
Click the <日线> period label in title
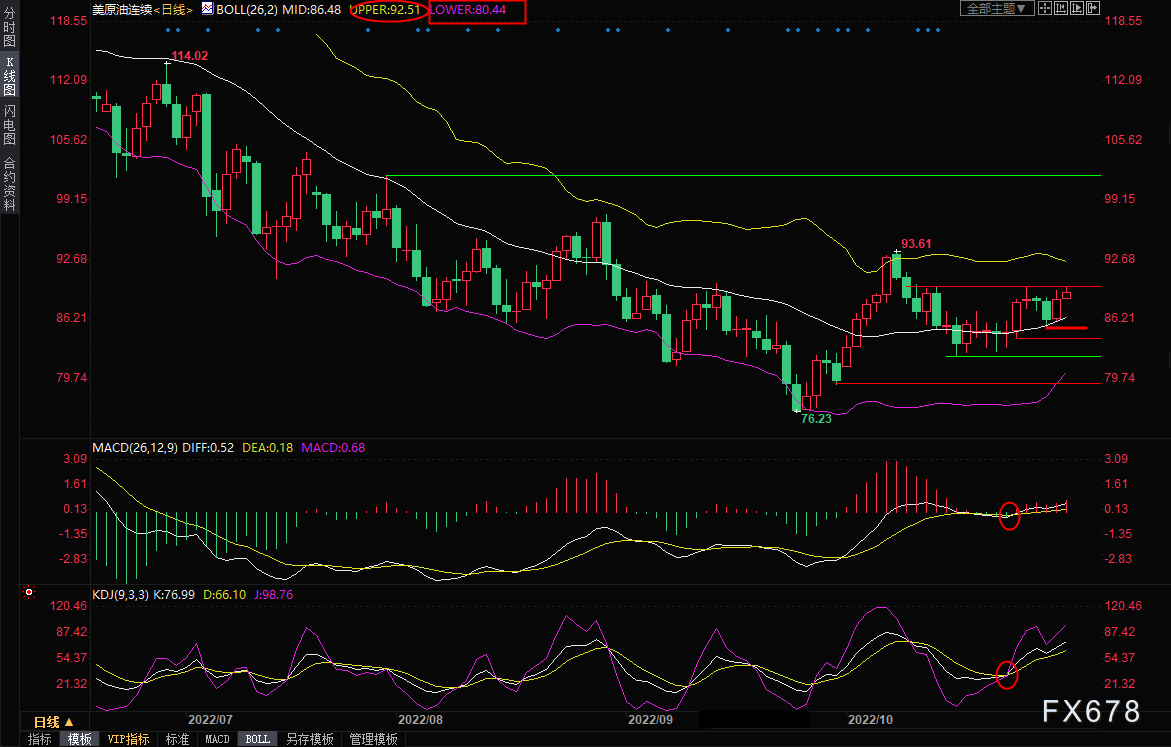point(173,9)
